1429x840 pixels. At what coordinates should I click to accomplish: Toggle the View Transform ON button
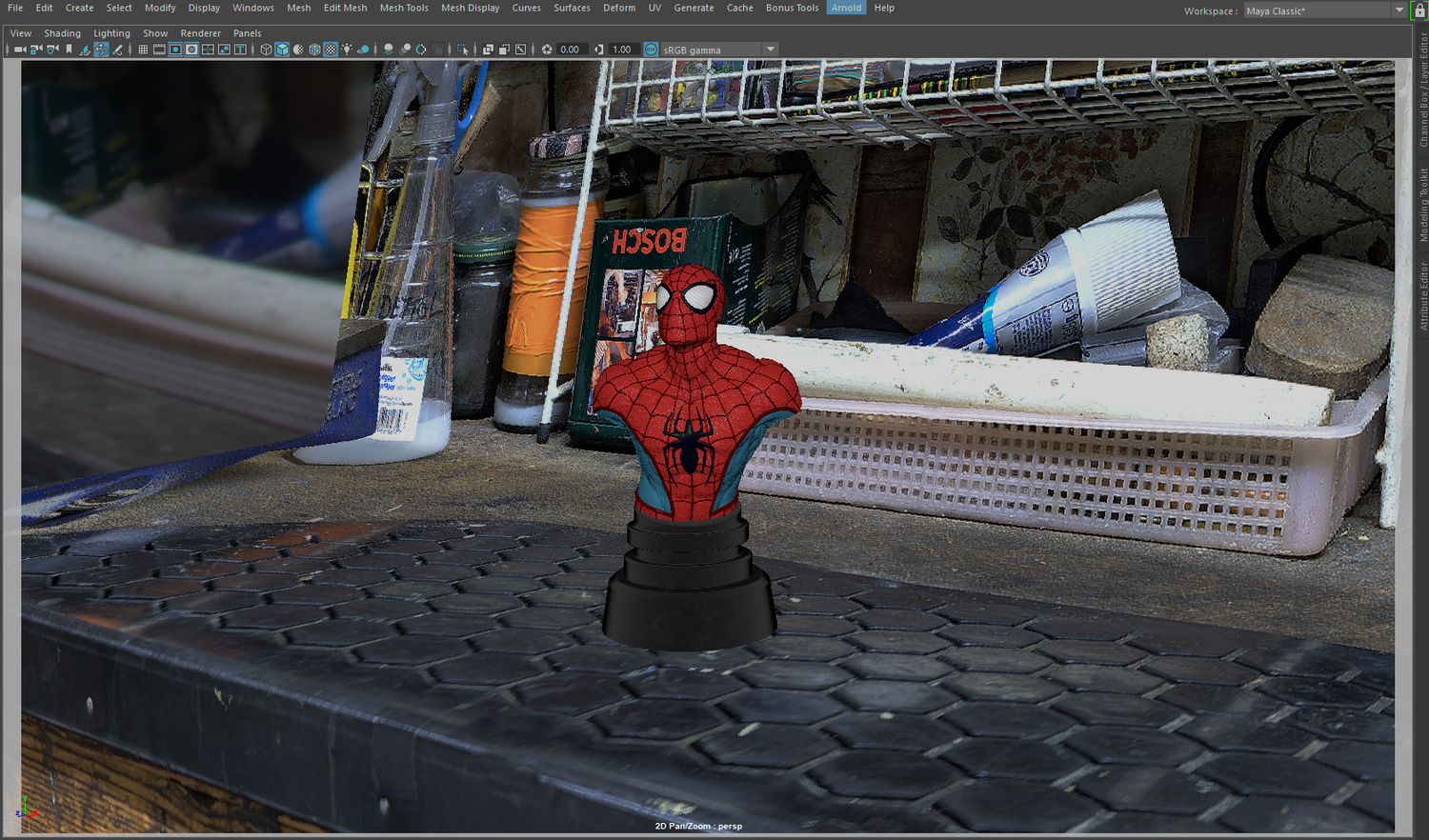point(651,50)
